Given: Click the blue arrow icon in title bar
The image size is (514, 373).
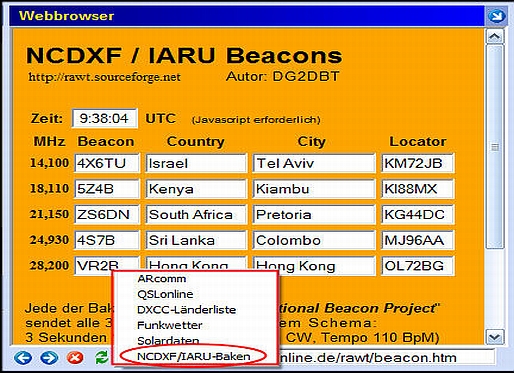Looking at the screenshot, I should (496, 16).
